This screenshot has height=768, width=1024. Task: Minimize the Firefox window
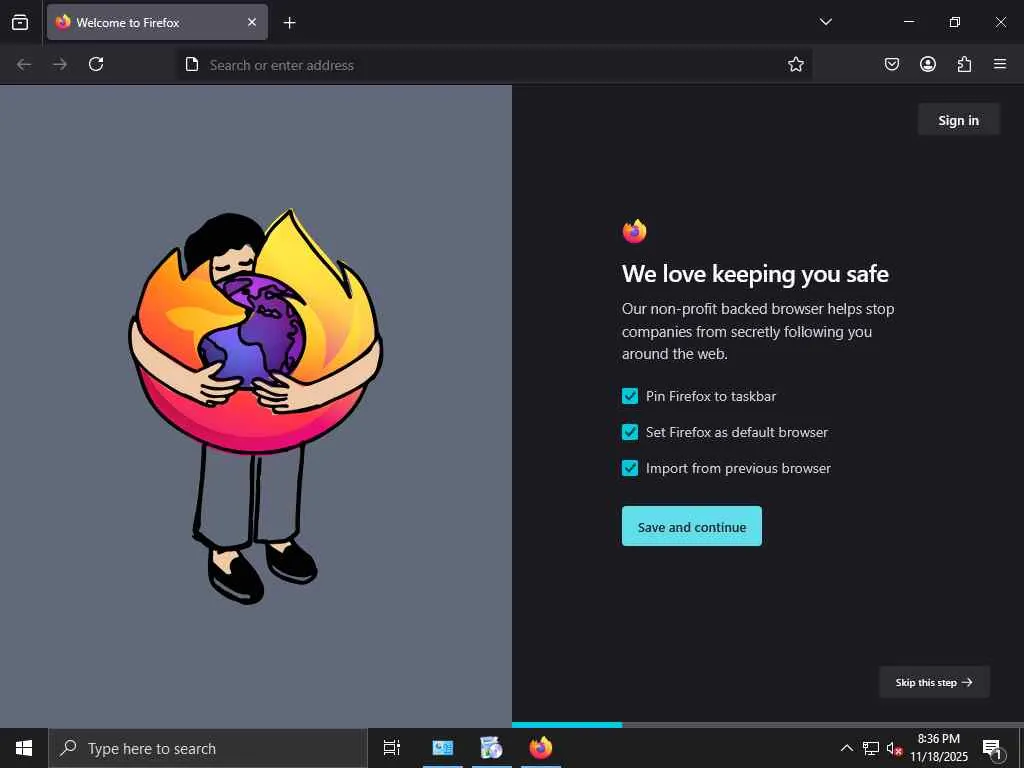pos(908,22)
